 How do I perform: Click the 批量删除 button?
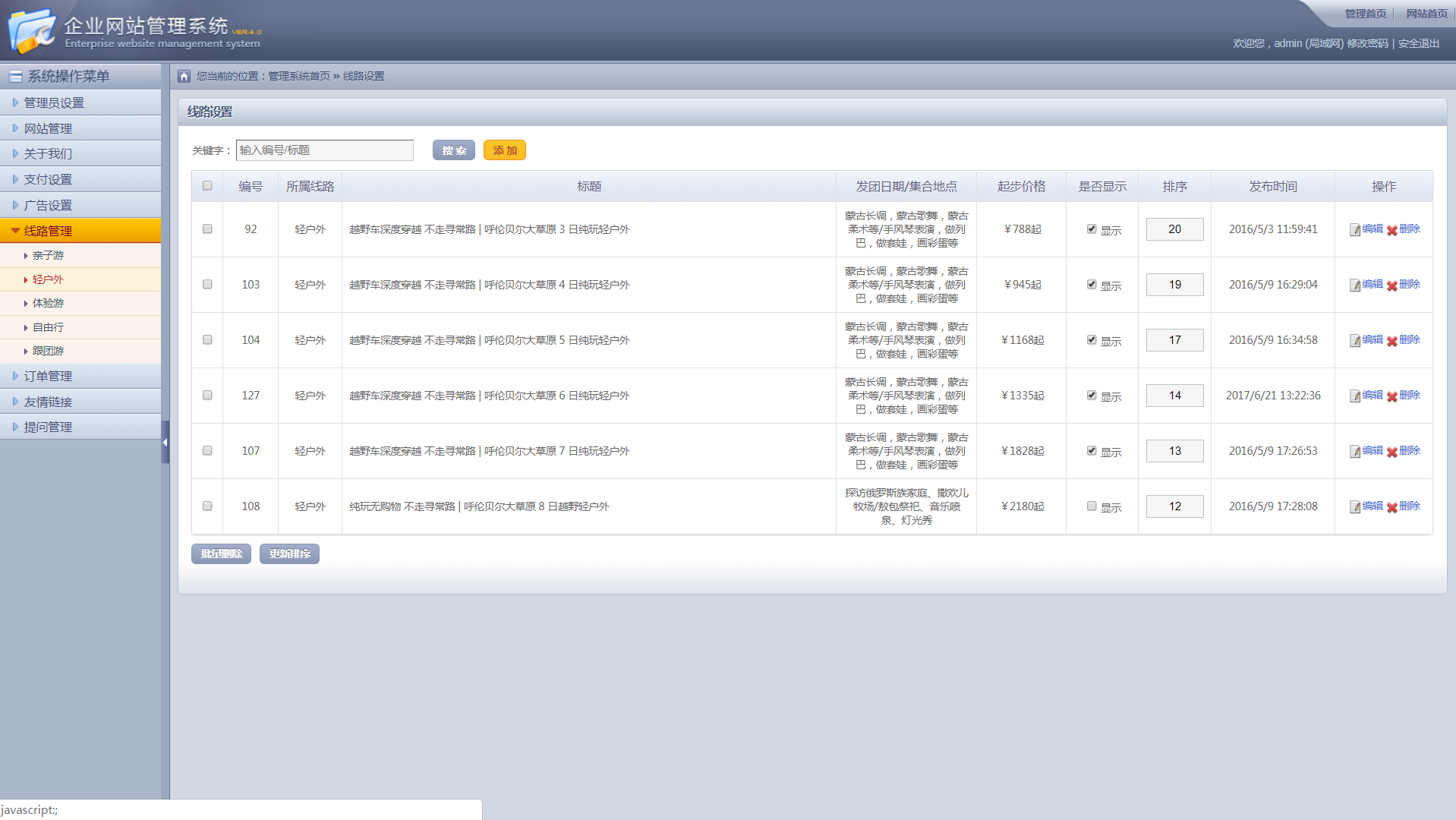click(221, 554)
